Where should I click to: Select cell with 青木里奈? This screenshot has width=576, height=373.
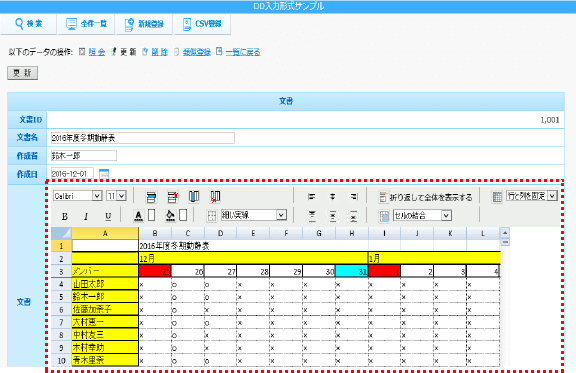point(105,360)
